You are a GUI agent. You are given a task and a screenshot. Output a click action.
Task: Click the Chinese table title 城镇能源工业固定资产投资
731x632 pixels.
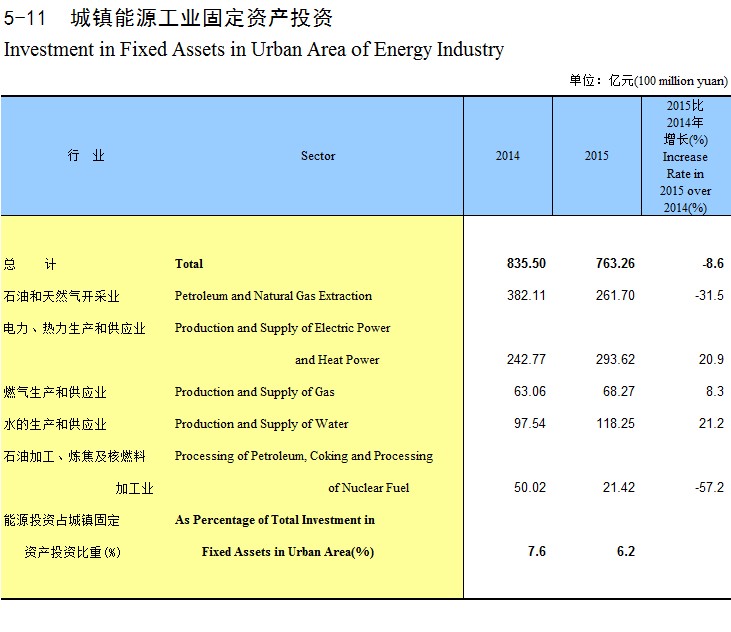[201, 18]
